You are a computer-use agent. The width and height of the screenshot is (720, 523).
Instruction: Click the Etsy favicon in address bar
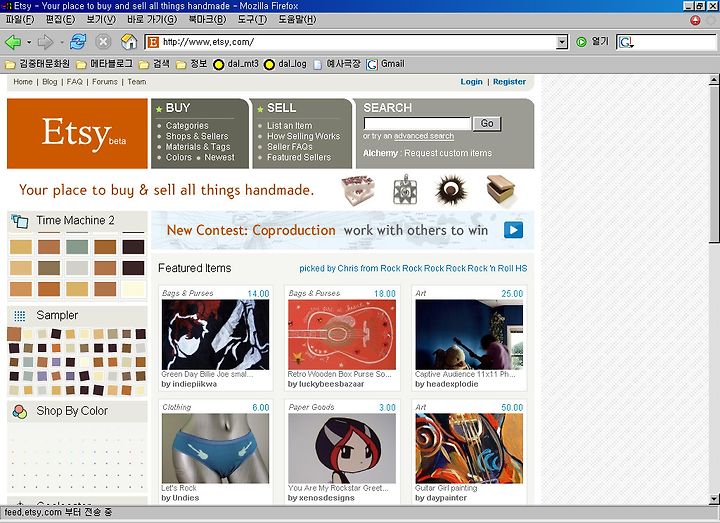click(x=153, y=42)
